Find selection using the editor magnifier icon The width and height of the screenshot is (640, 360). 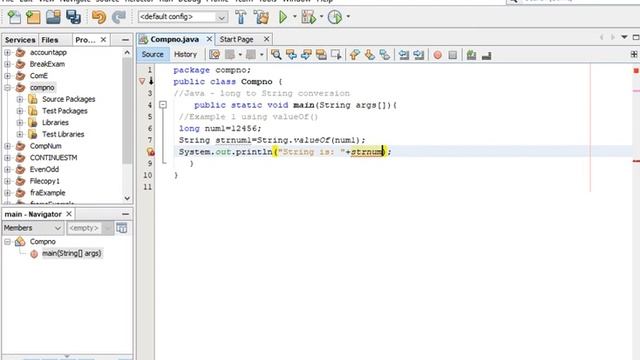(276, 55)
